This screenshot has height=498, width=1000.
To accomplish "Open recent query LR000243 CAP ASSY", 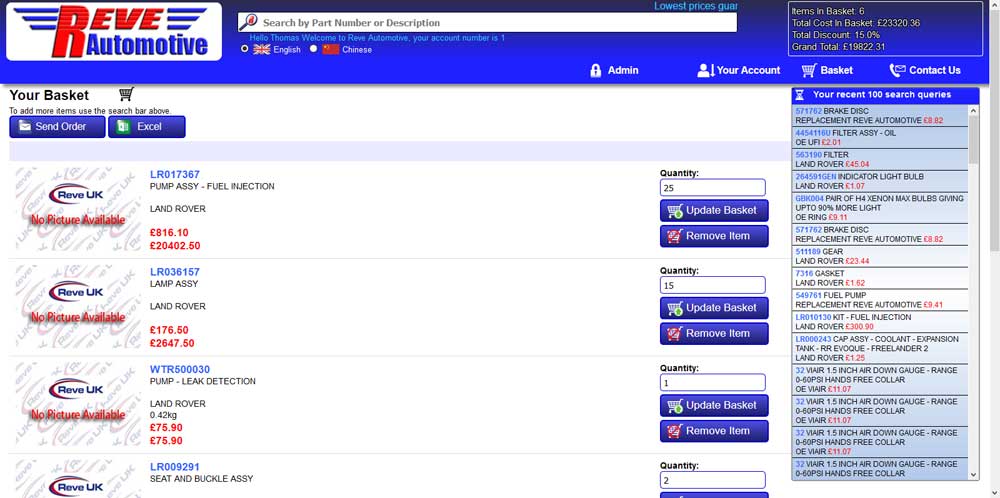I will [881, 348].
